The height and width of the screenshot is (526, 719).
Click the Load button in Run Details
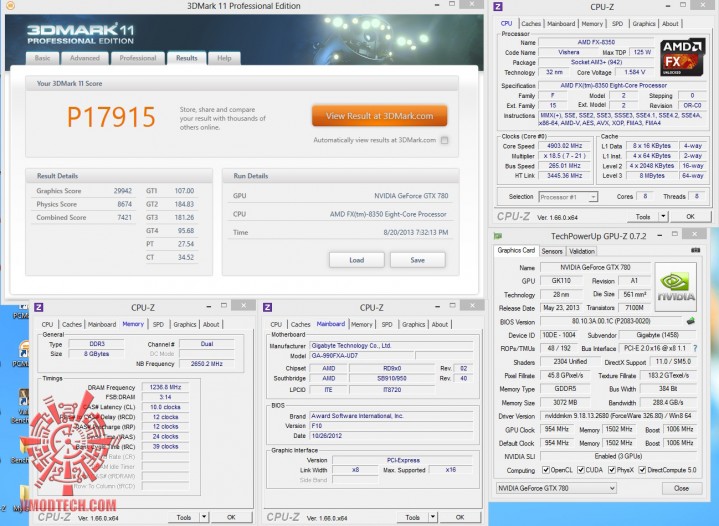[357, 260]
